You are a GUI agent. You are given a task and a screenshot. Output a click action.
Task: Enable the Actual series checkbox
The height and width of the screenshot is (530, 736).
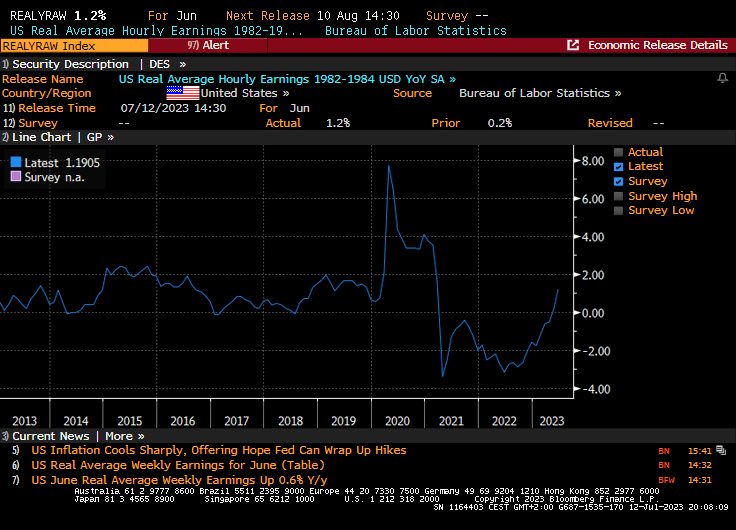(619, 152)
